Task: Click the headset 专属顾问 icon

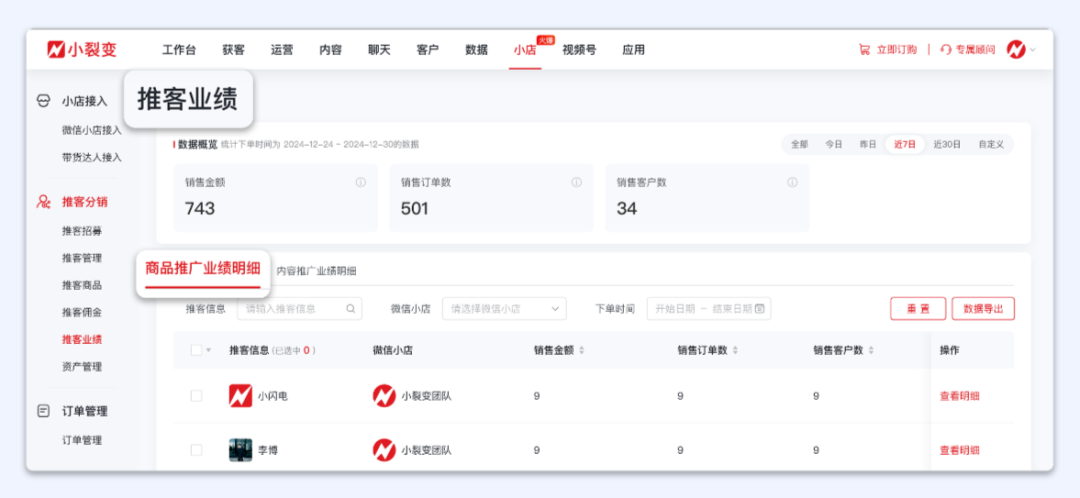Action: point(945,49)
